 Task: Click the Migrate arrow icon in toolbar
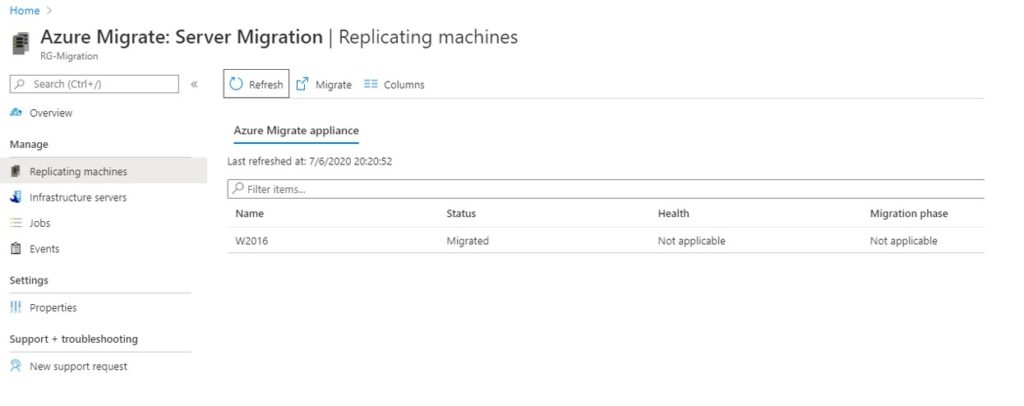[x=302, y=84]
